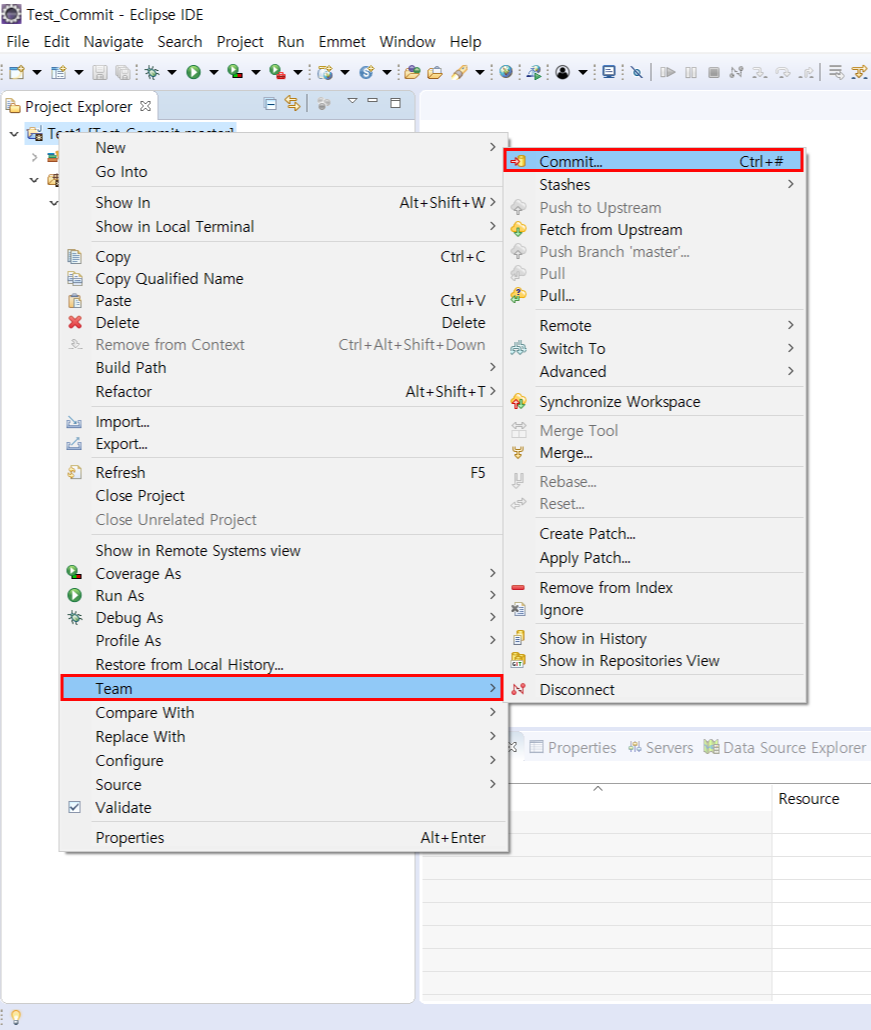Open the dropdown arrow beside Coverage icon

pos(256,72)
